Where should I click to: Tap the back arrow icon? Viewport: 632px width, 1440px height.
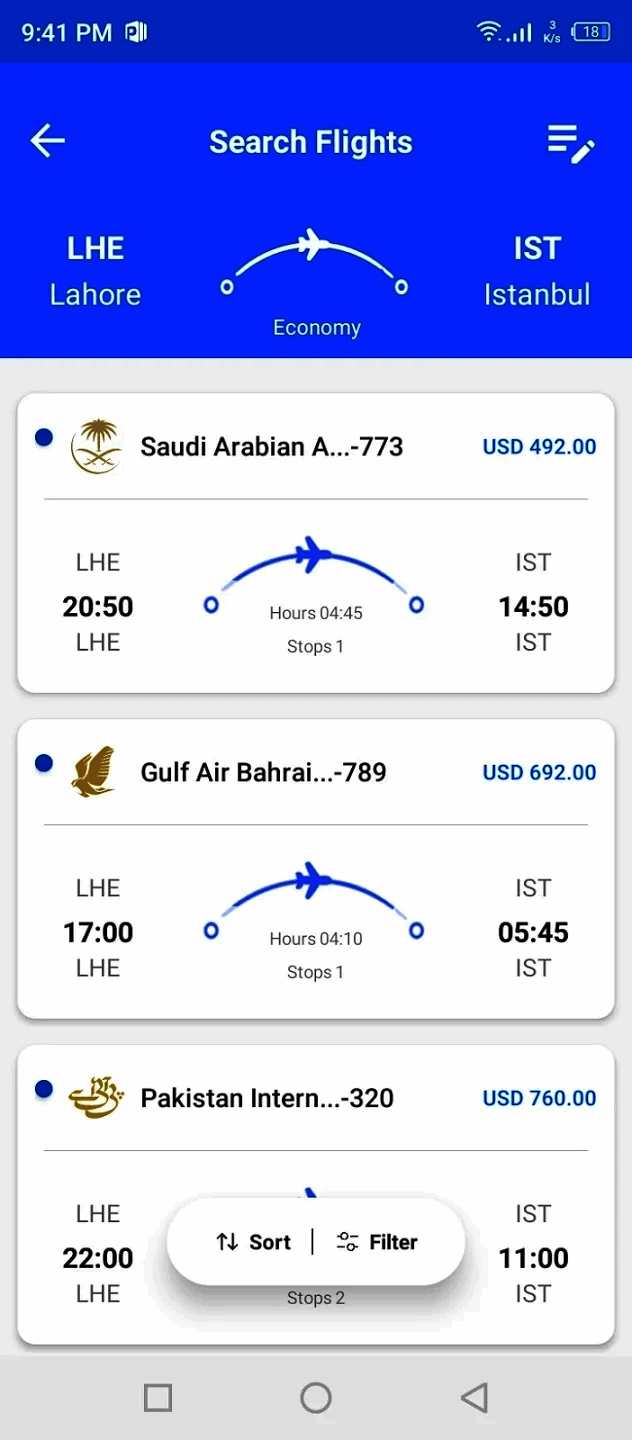coord(47,141)
